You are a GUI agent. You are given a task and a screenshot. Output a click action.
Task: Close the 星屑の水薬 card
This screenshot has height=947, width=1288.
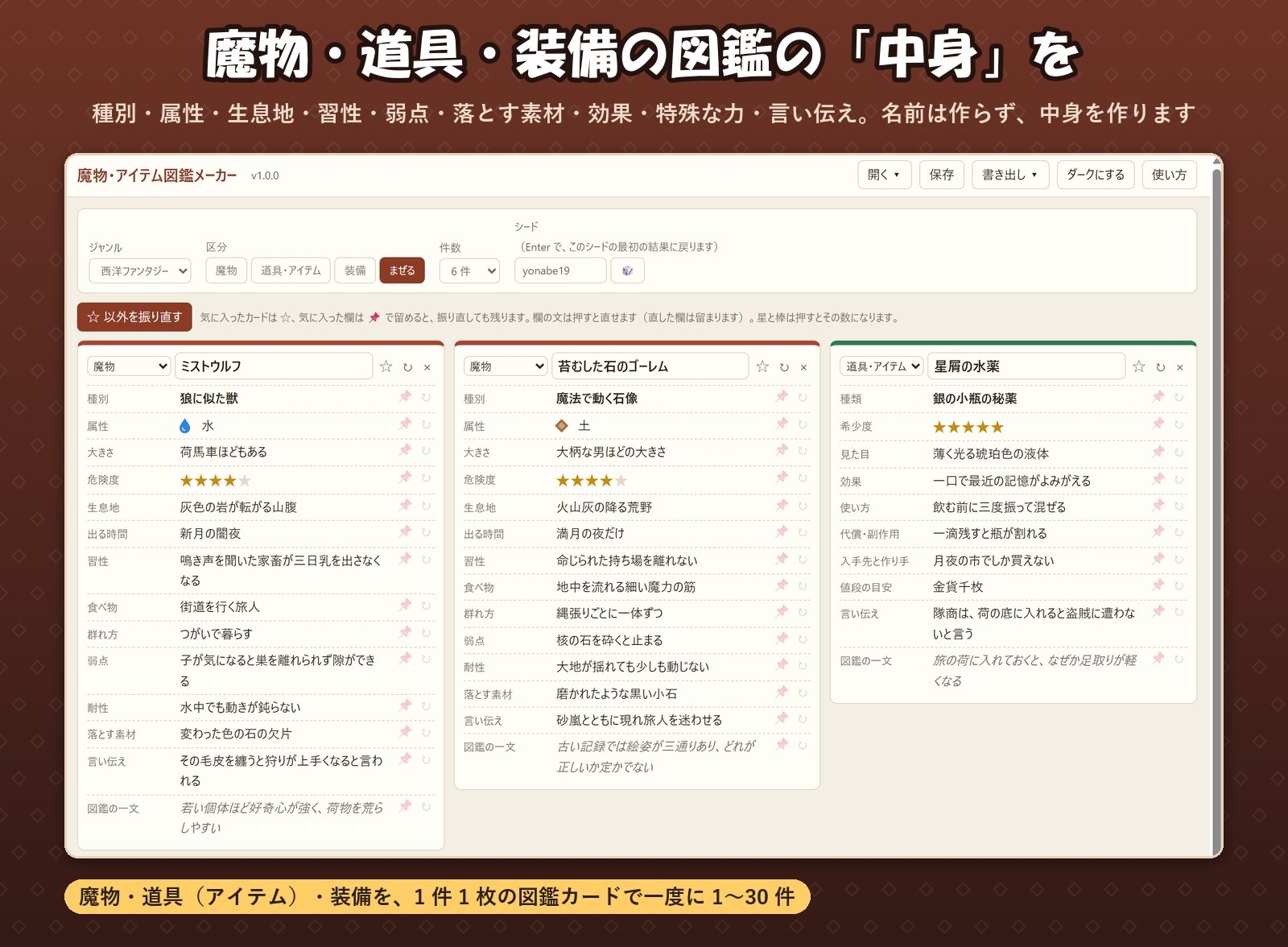[x=1180, y=367]
